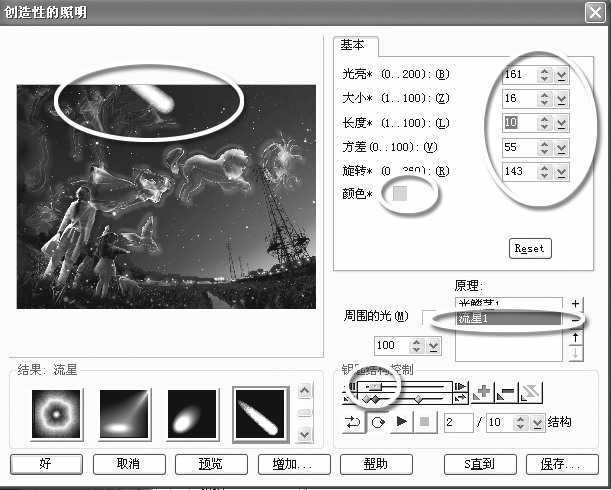
Task: Open the 颜色 color swatch
Action: [x=399, y=193]
